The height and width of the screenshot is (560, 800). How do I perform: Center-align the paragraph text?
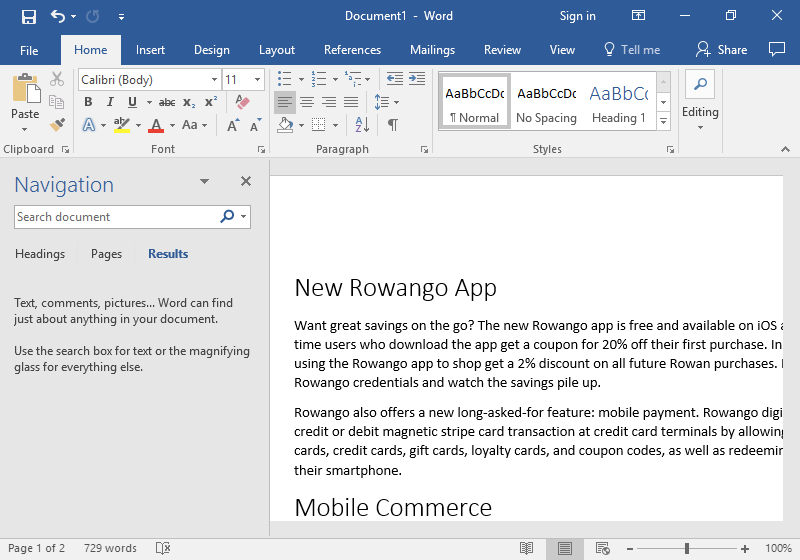[x=307, y=102]
